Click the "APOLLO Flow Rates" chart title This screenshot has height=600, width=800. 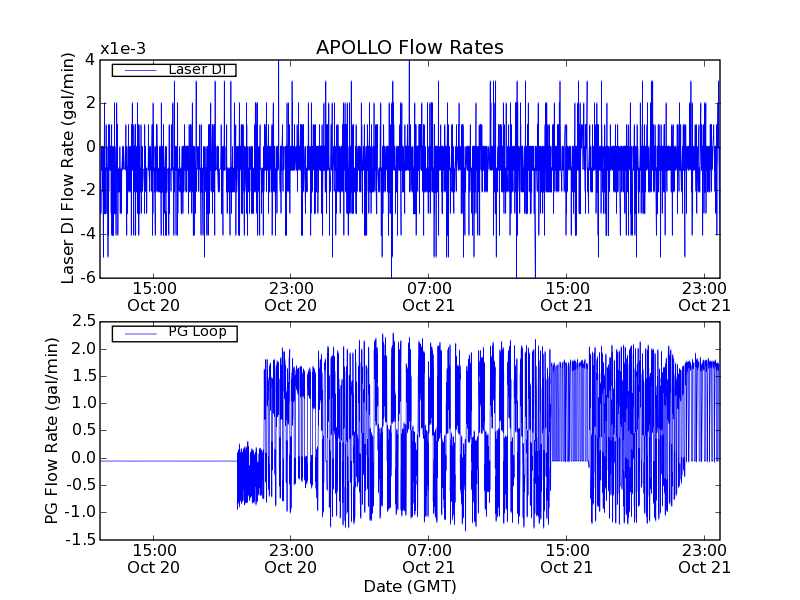coord(409,48)
